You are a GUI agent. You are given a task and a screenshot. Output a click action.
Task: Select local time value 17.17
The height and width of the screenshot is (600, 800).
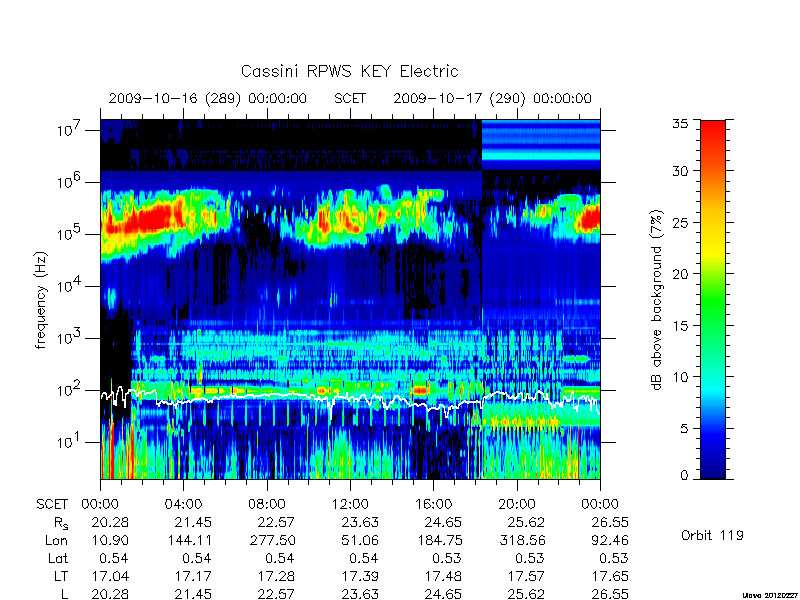193,576
